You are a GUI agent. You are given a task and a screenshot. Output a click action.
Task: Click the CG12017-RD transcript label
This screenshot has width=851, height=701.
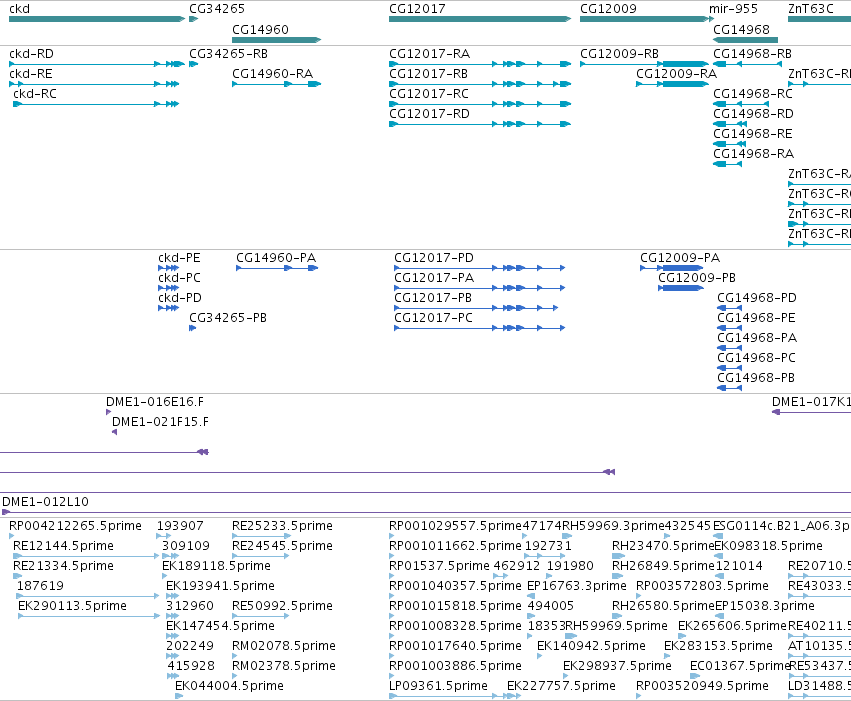(429, 114)
